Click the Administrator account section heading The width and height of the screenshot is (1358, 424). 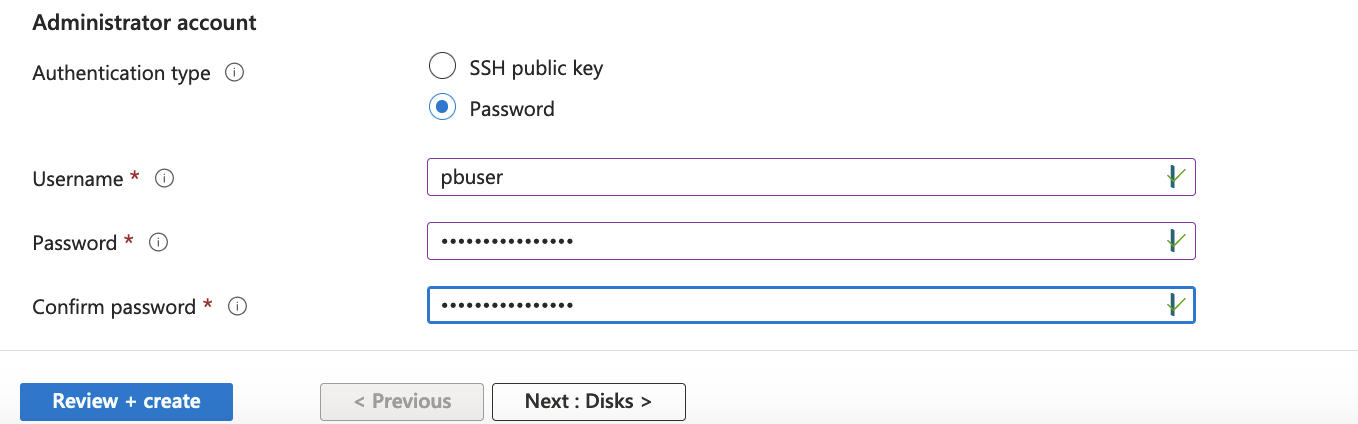[x=144, y=22]
